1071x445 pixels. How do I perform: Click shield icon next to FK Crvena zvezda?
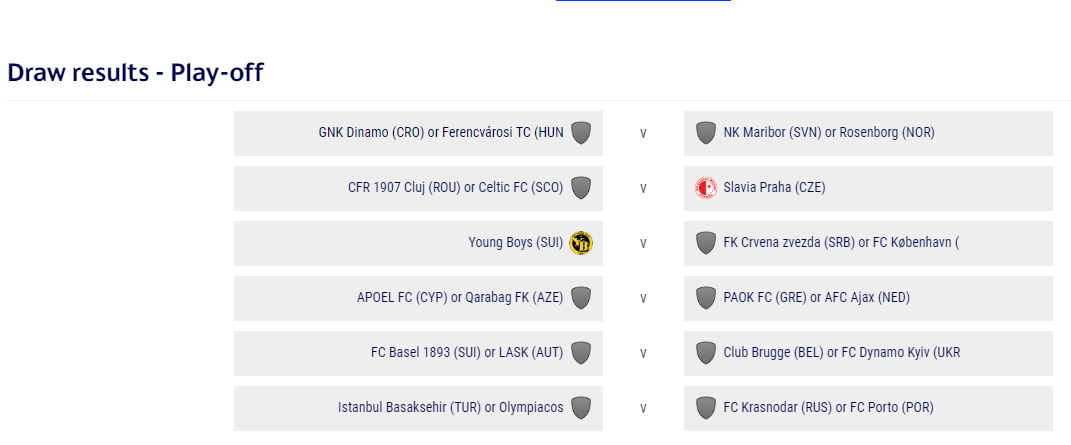(x=706, y=243)
